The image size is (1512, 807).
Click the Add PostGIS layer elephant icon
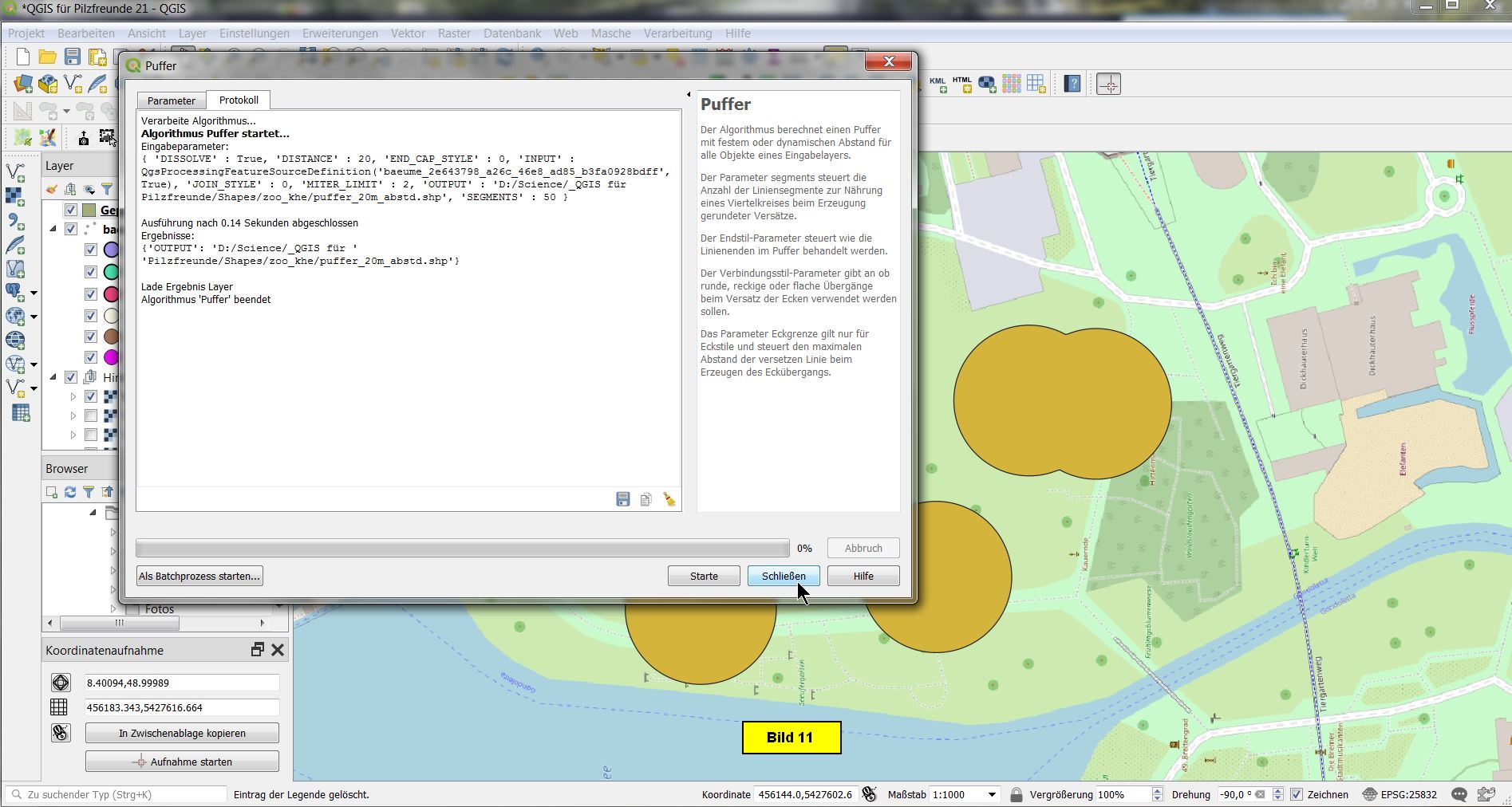tap(15, 292)
